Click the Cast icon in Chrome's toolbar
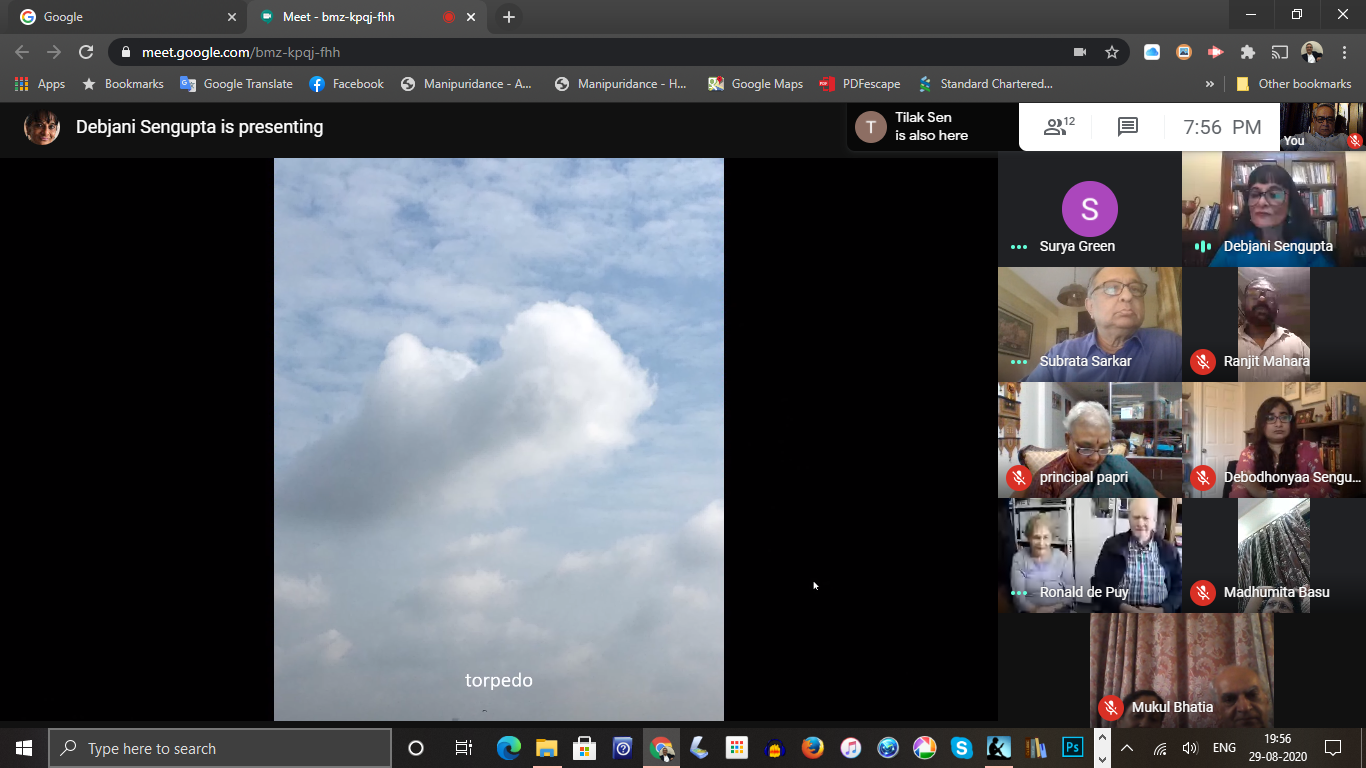This screenshot has height=768, width=1366. point(1279,52)
